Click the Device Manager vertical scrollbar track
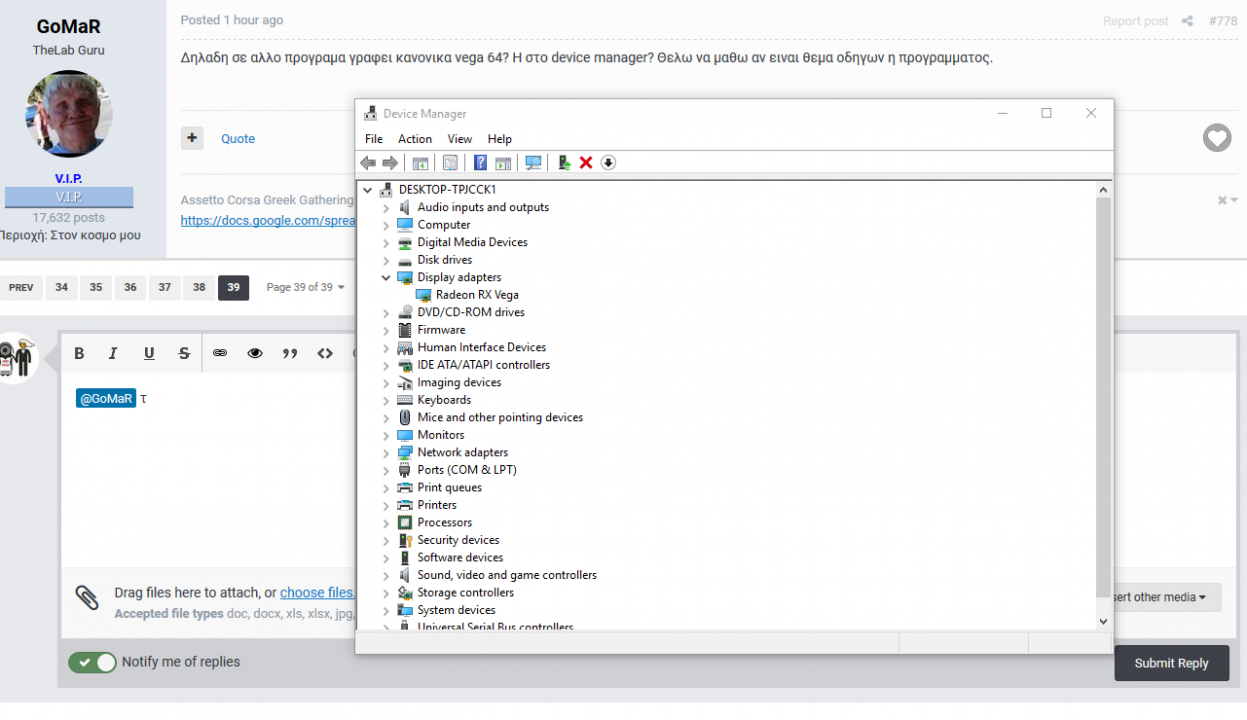The width and height of the screenshot is (1247, 720). point(1103,400)
